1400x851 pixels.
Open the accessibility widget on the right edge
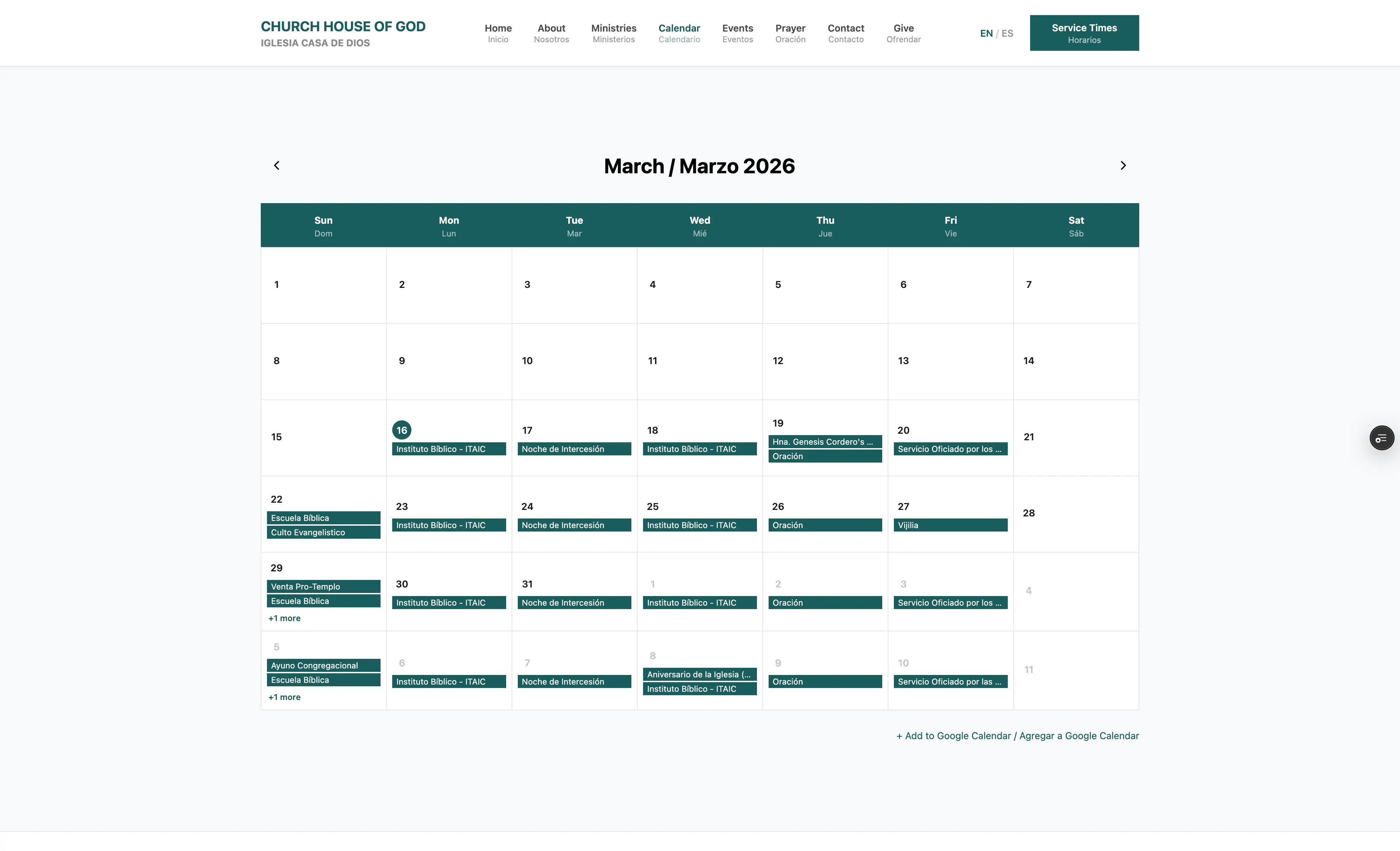(1382, 438)
